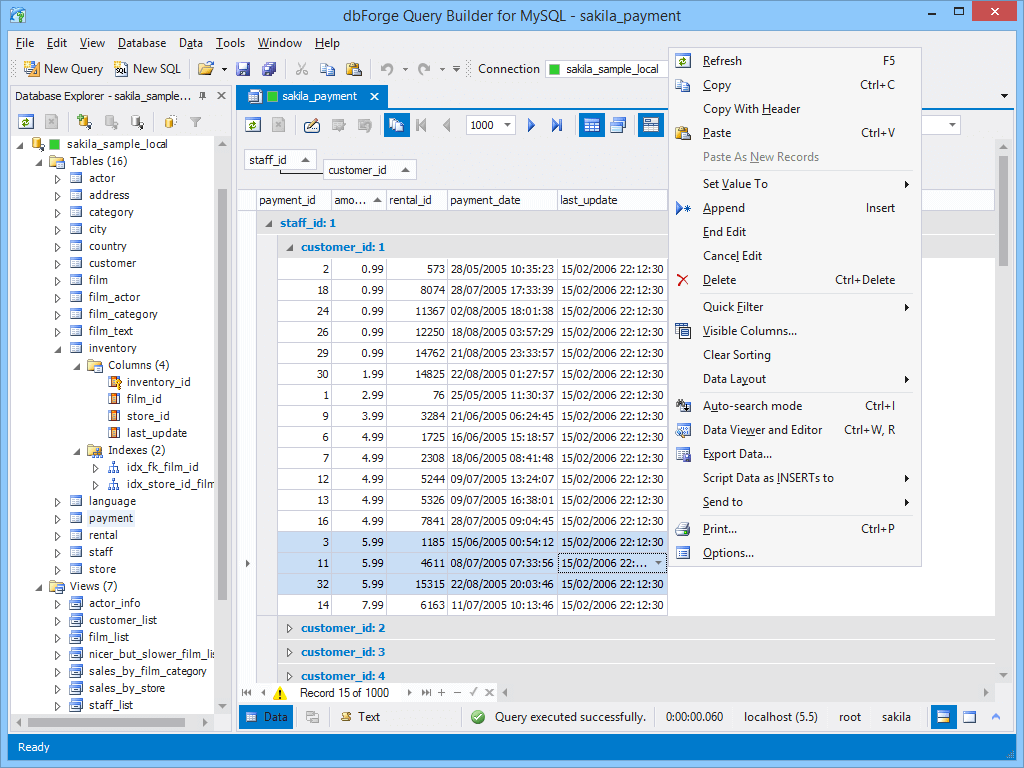
Task: Move to first record in record navigator
Action: [246, 692]
